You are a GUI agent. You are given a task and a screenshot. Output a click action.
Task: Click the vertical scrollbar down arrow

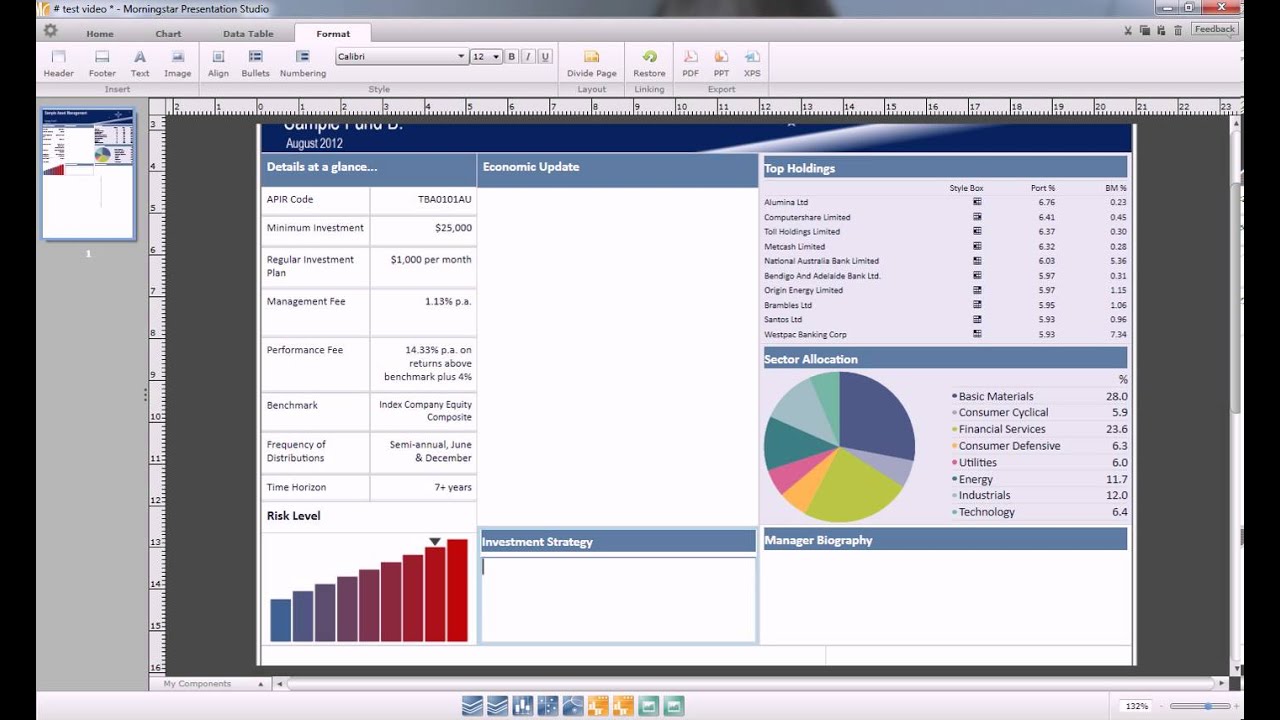coord(1238,669)
